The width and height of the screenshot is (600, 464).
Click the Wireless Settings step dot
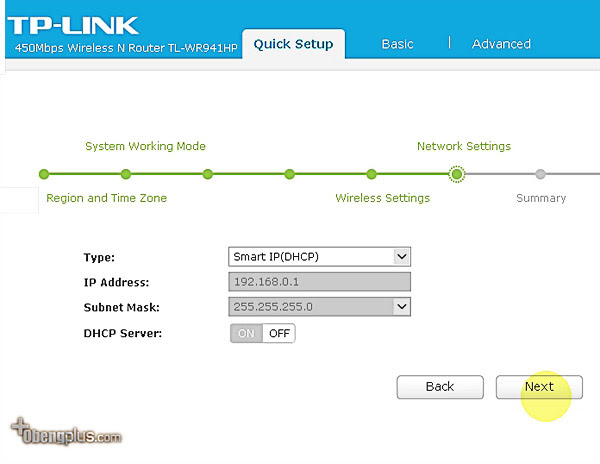(371, 174)
